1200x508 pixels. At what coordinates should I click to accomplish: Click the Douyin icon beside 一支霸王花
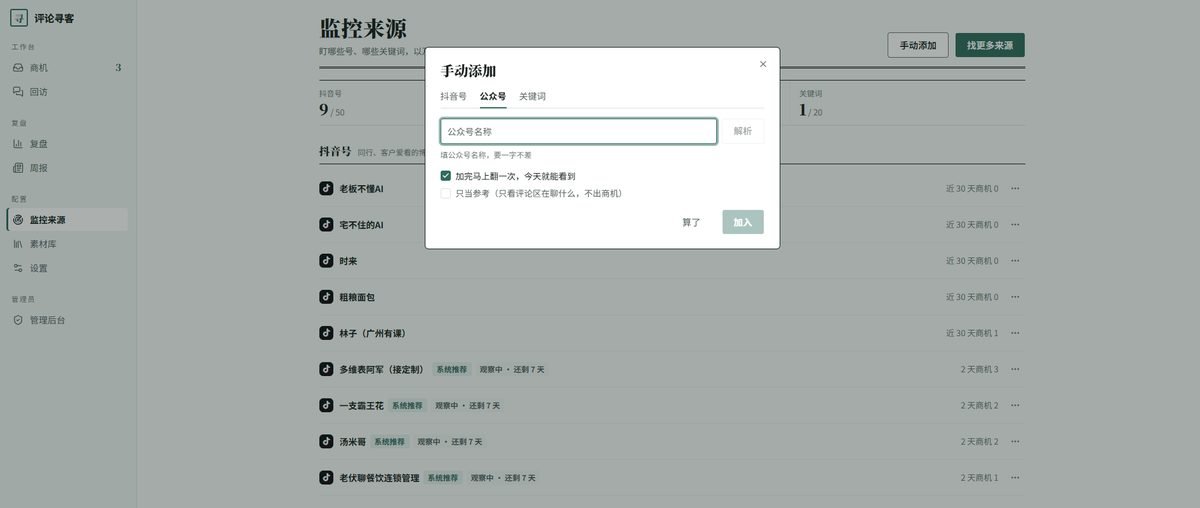pos(326,405)
